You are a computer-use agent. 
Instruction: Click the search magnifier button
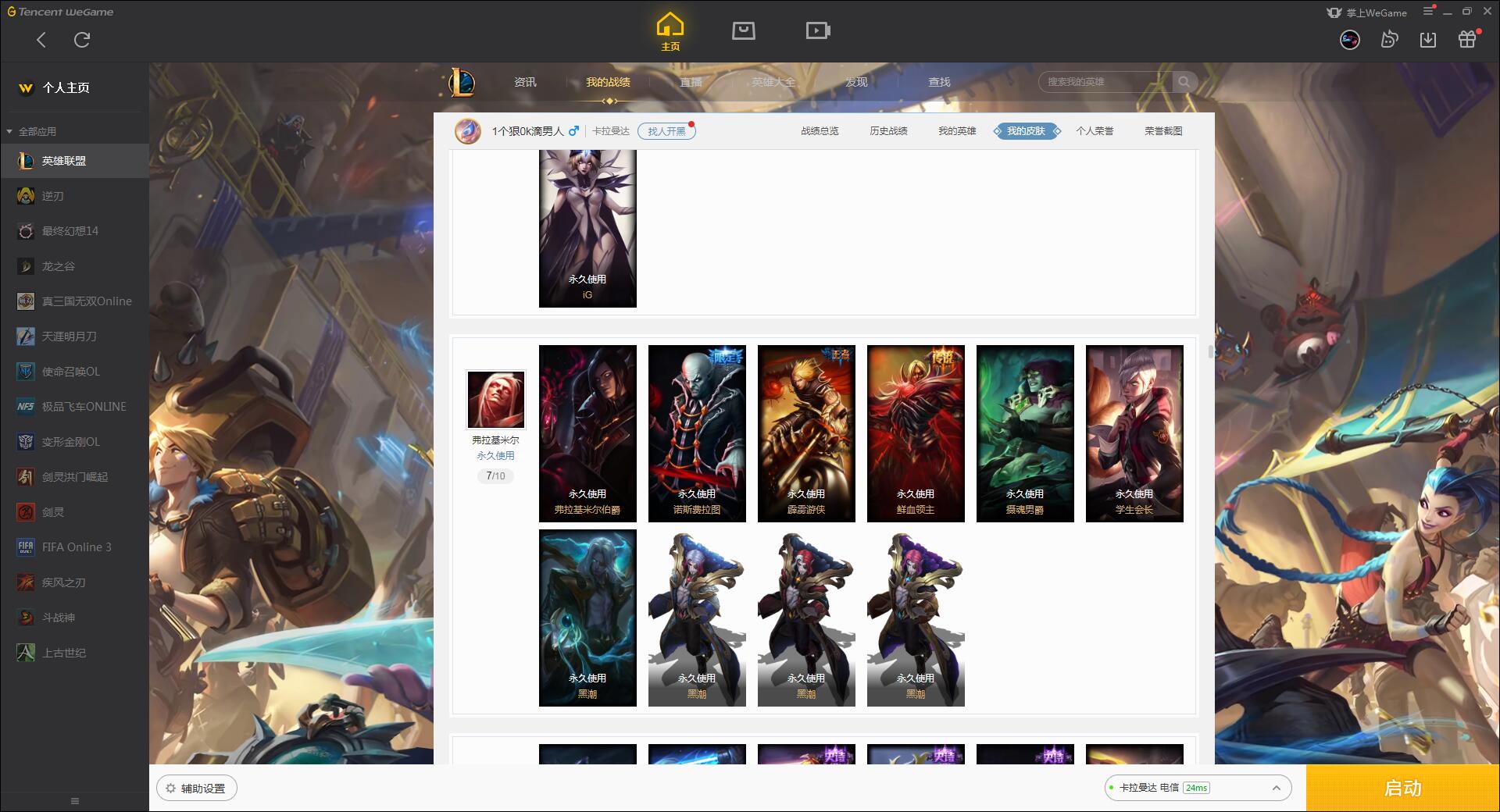[x=1184, y=82]
